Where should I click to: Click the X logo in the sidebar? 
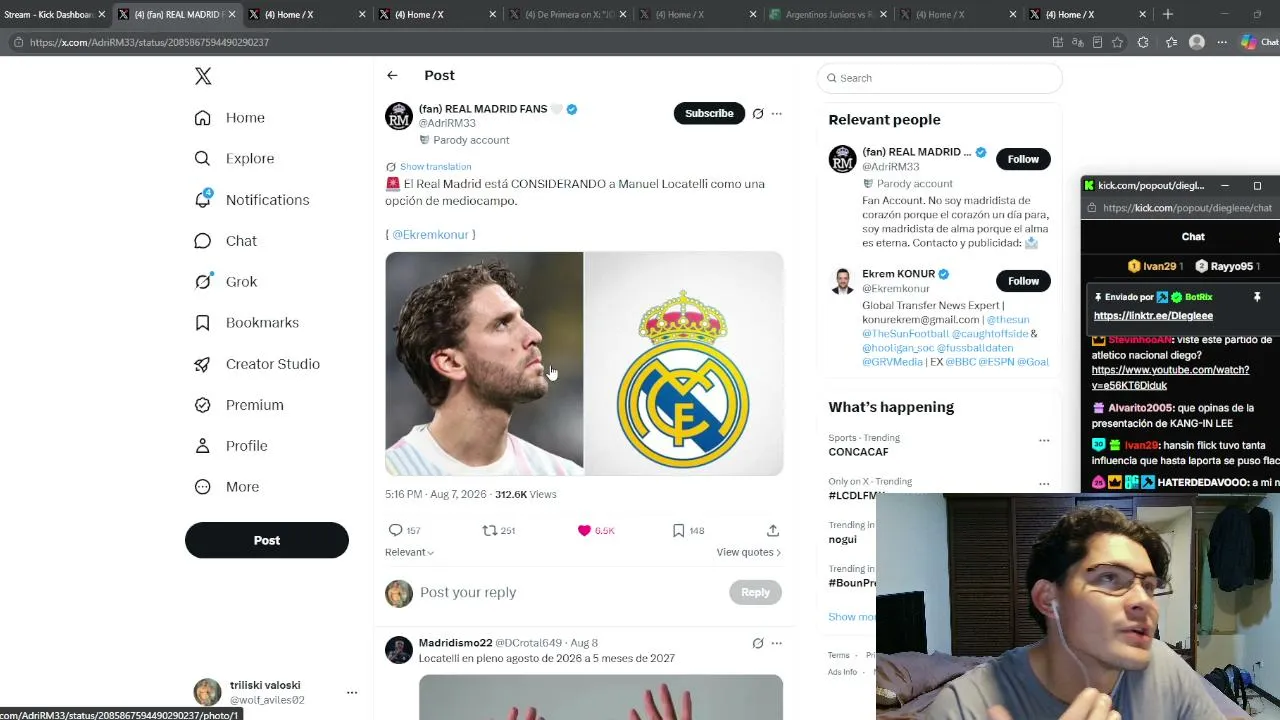203,76
